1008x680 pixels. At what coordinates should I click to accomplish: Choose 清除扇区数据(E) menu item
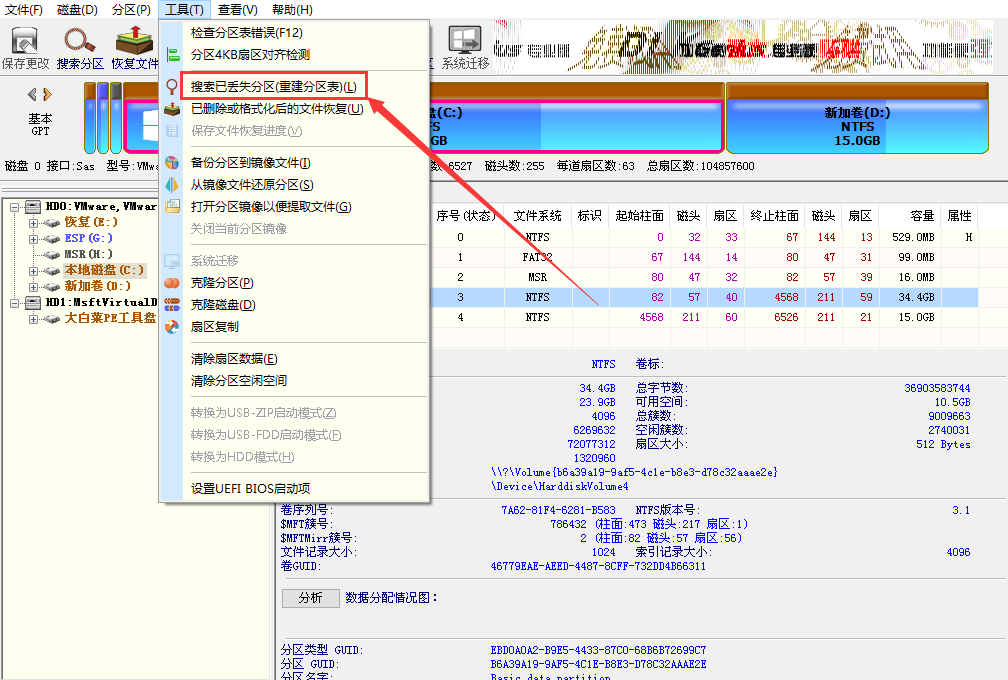[294, 359]
